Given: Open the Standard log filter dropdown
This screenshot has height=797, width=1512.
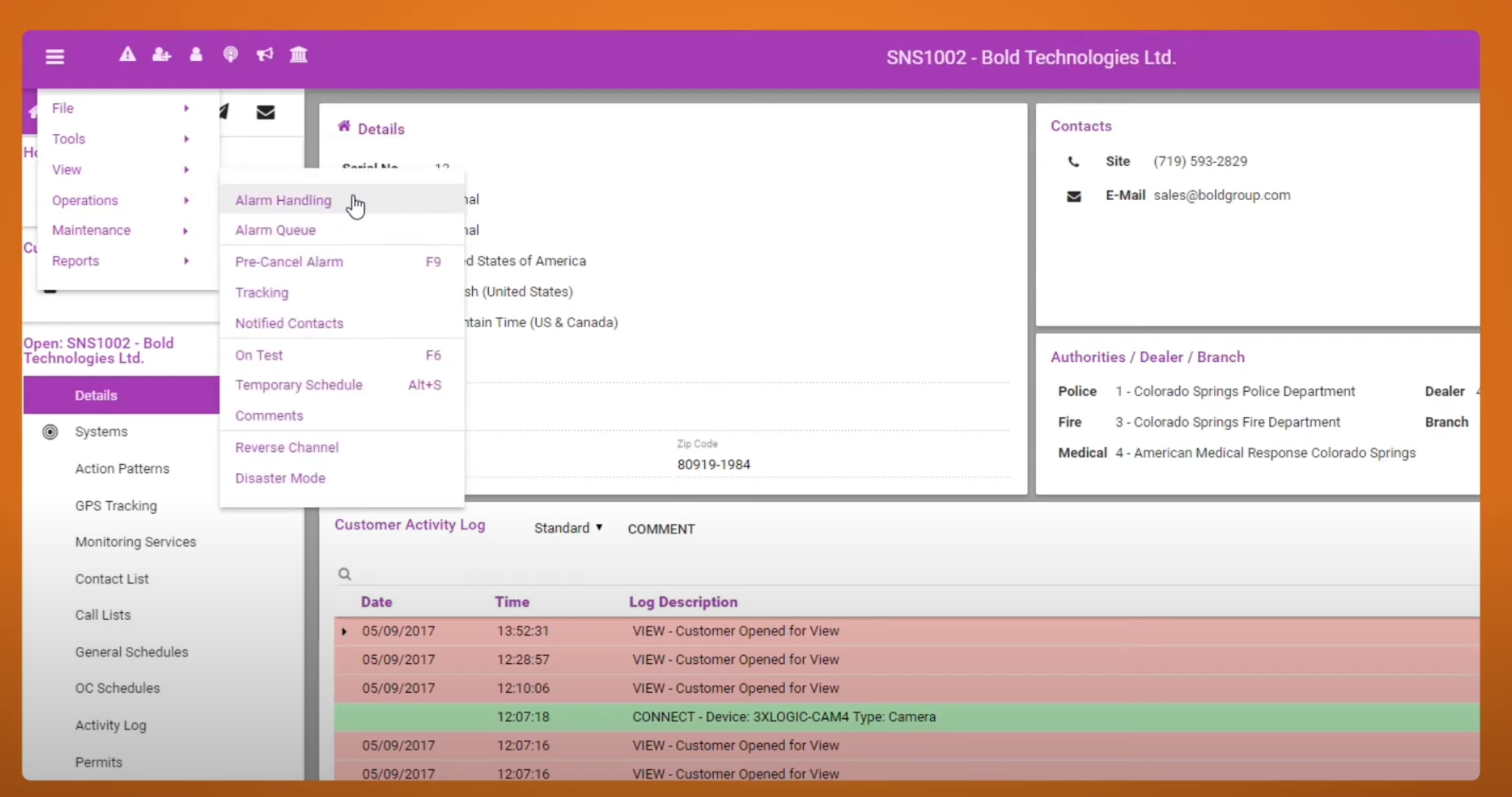Looking at the screenshot, I should pos(568,528).
